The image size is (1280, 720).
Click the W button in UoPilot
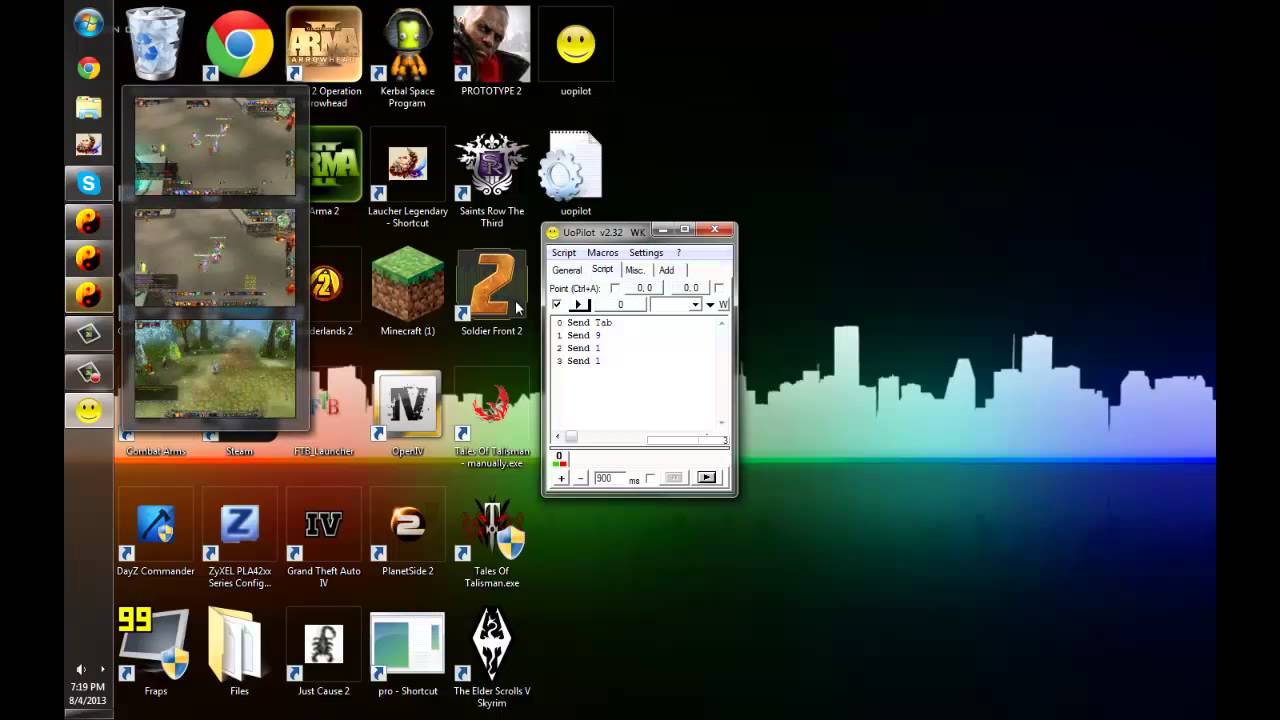pos(723,304)
